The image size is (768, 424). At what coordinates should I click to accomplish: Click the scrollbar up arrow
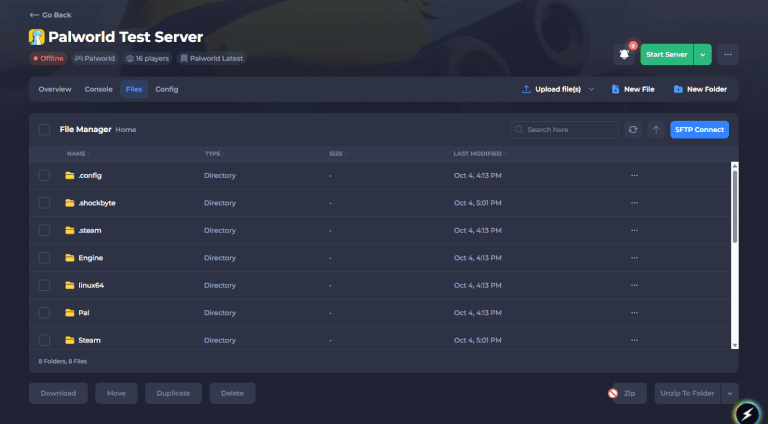[x=735, y=166]
